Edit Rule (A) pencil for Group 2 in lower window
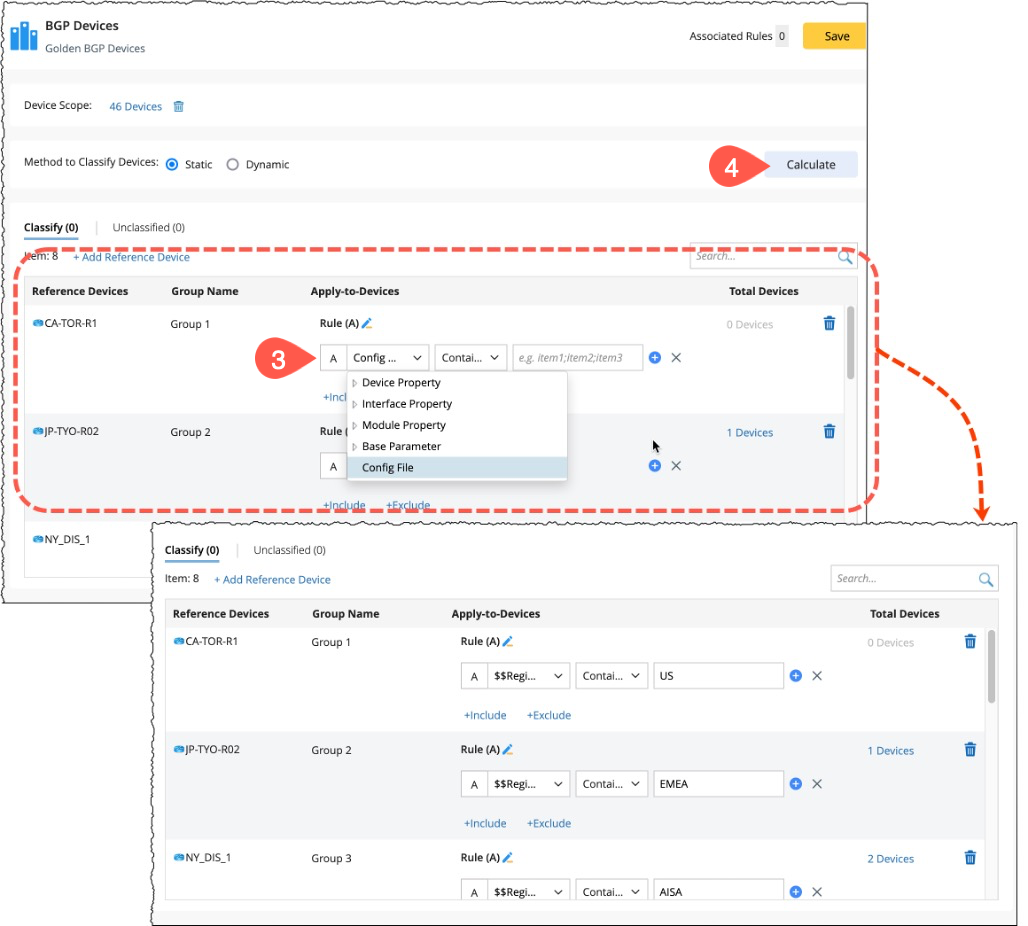Image resolution: width=1028 pixels, height=926 pixels. pyautogui.click(x=507, y=749)
